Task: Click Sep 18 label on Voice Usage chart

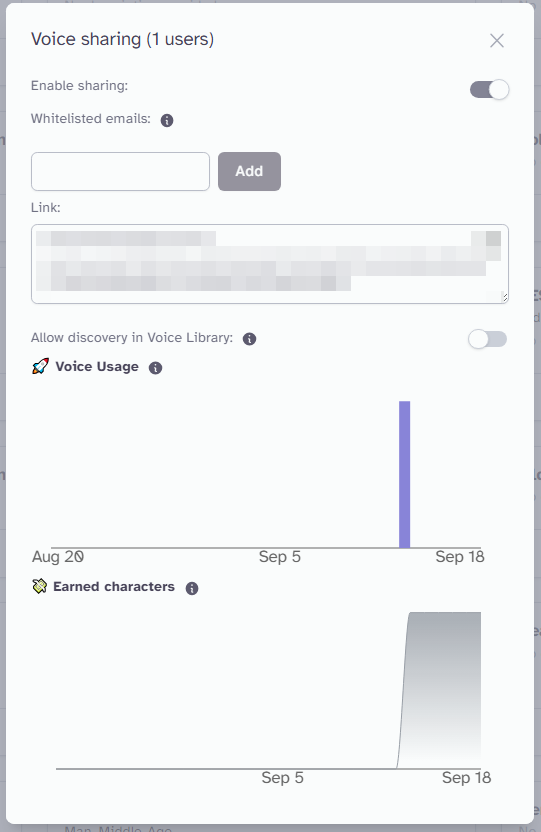Action: 460,557
